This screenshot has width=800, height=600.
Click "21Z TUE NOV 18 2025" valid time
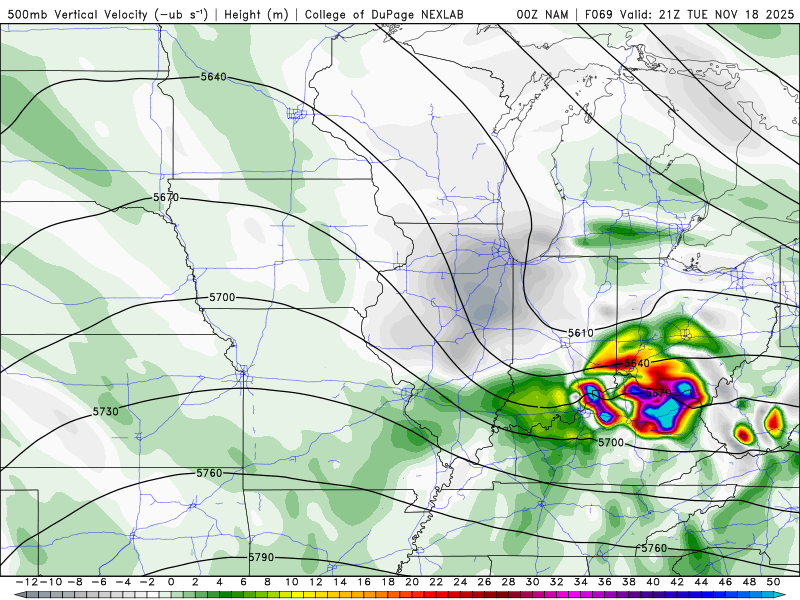[727, 14]
